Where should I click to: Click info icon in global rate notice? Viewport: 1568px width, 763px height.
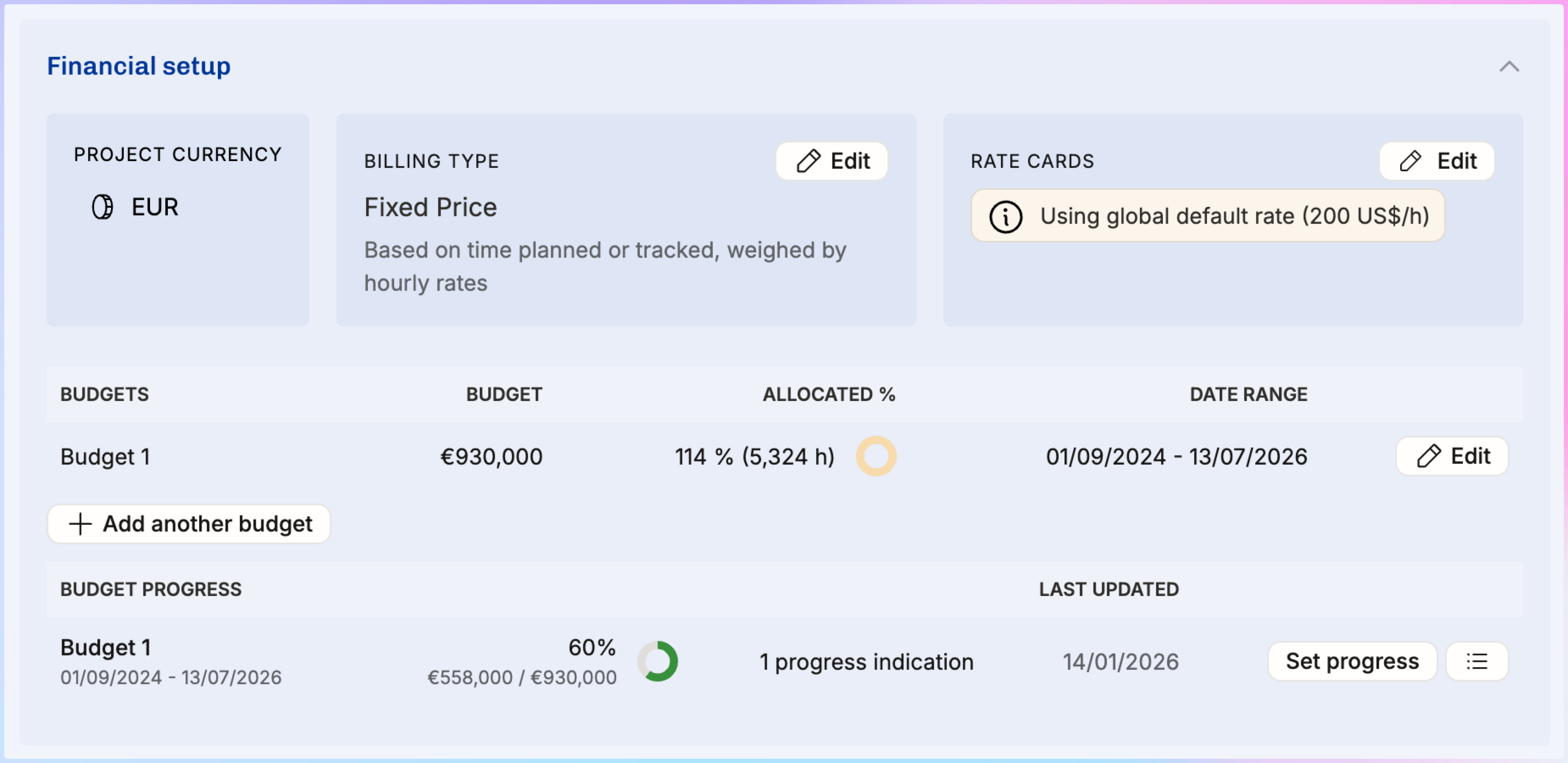[1005, 216]
